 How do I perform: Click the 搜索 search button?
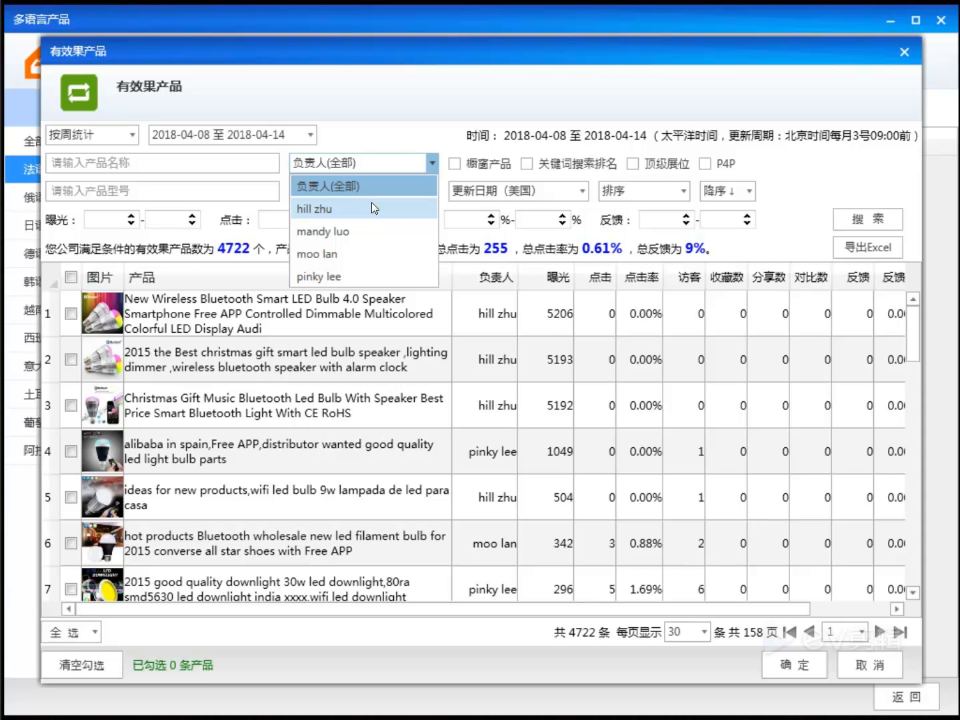[x=868, y=219]
